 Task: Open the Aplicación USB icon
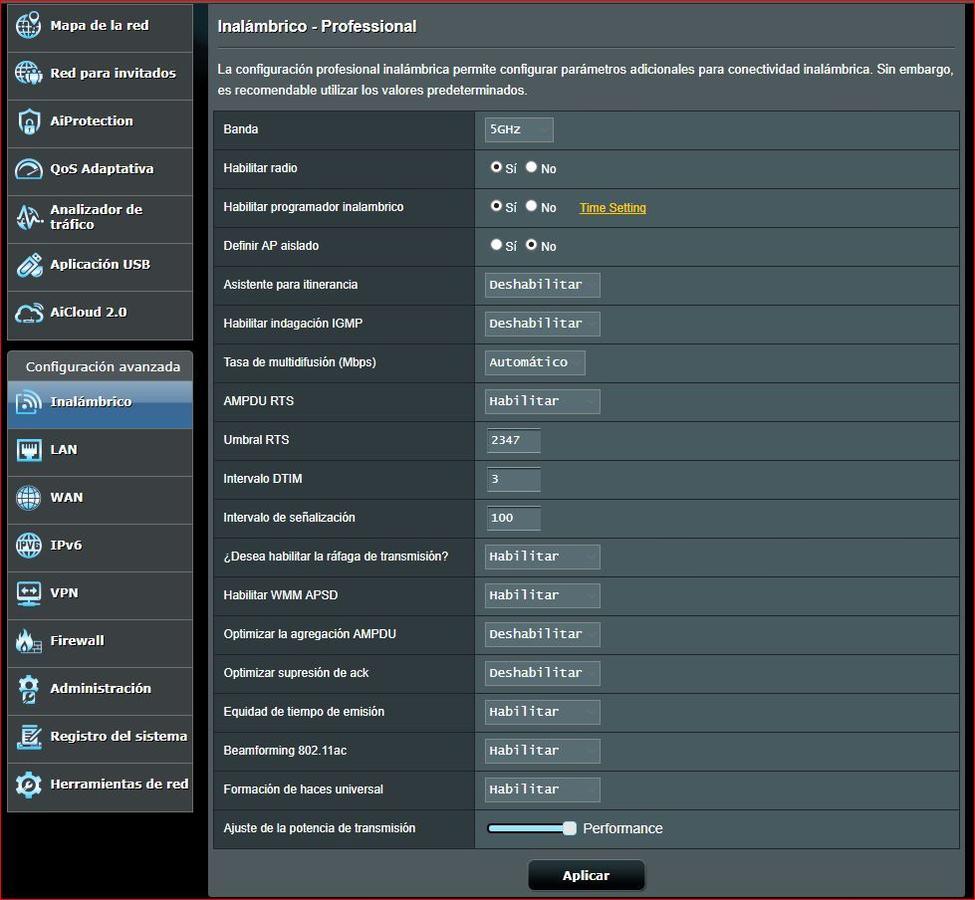click(x=29, y=265)
